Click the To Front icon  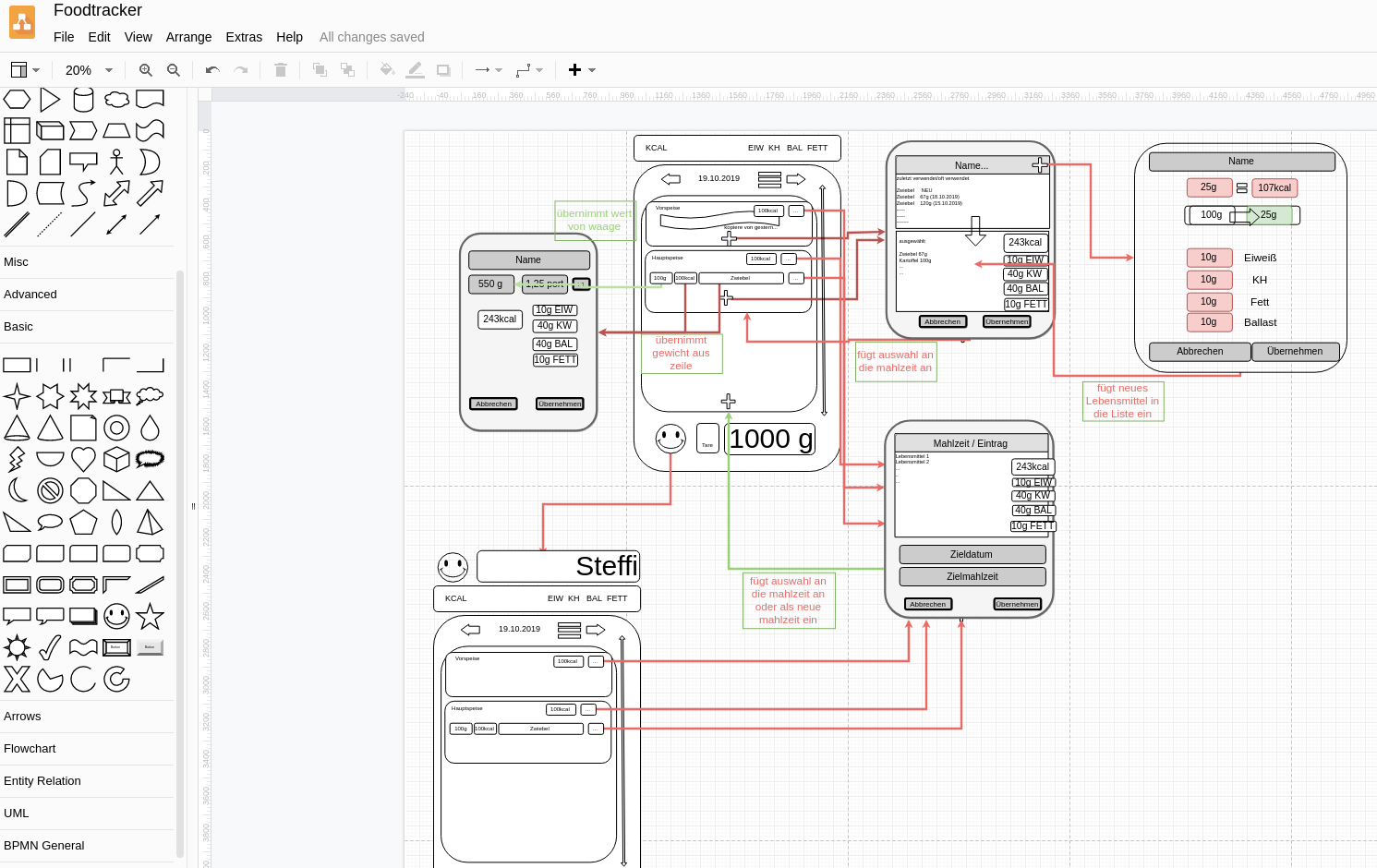coord(320,70)
